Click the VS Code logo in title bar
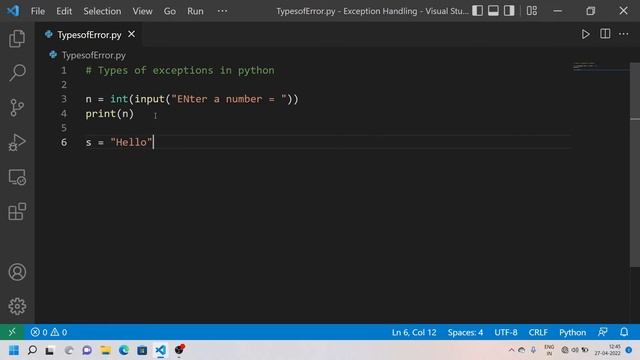 point(13,11)
